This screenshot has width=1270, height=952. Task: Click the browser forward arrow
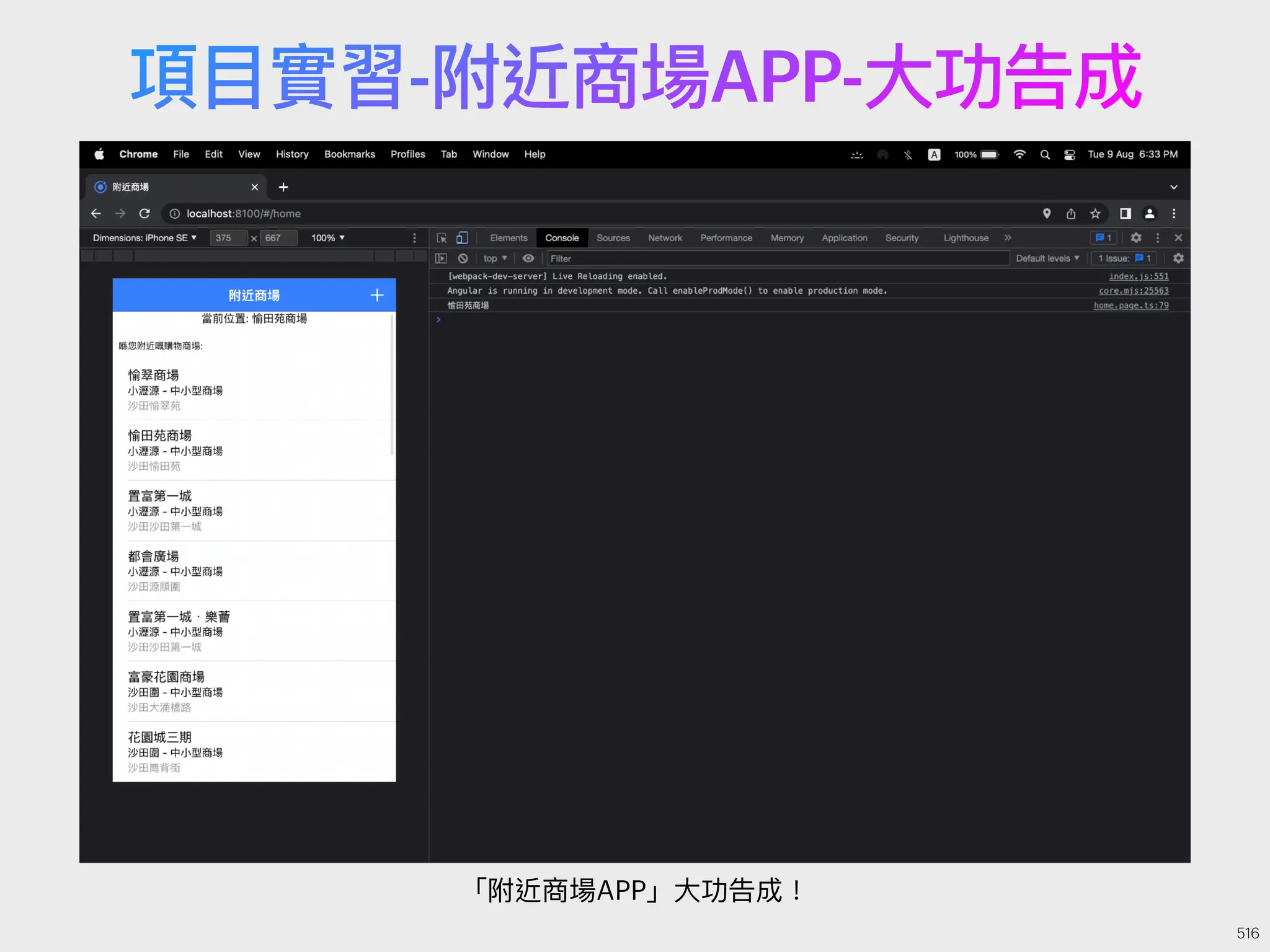pos(120,213)
